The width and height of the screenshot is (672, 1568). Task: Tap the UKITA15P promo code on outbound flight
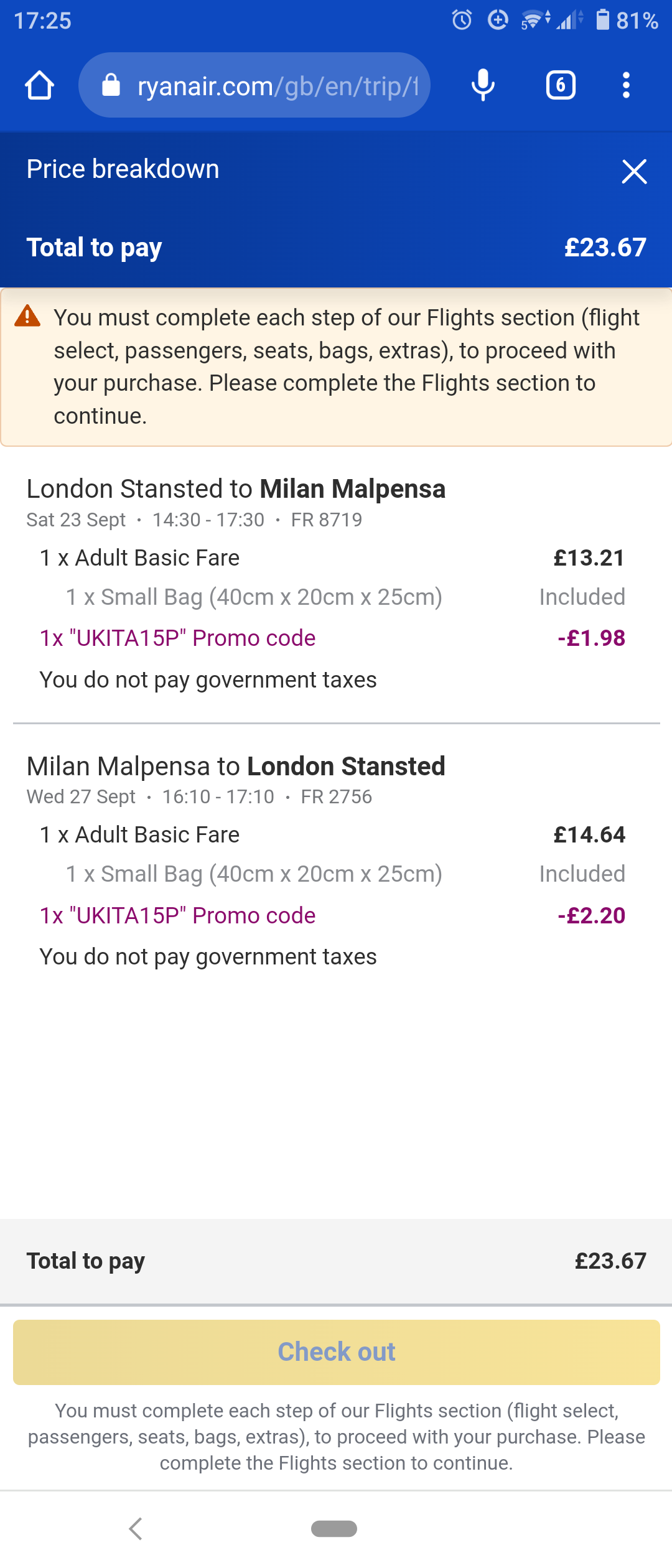tap(178, 638)
